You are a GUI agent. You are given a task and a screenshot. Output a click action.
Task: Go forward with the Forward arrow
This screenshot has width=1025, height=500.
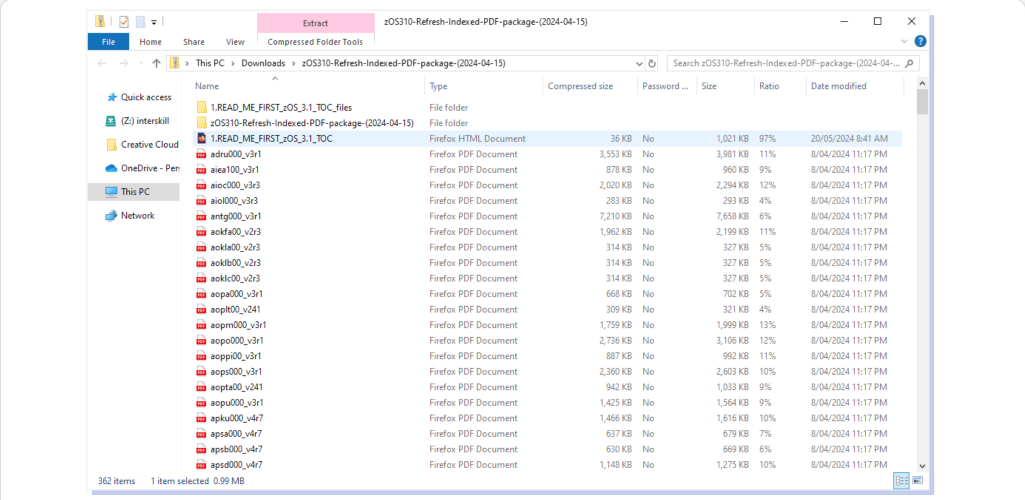124,63
